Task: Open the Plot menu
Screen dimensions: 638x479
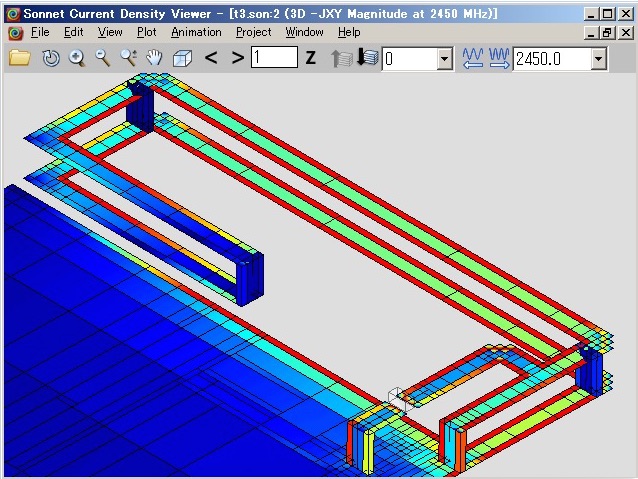Action: point(146,32)
